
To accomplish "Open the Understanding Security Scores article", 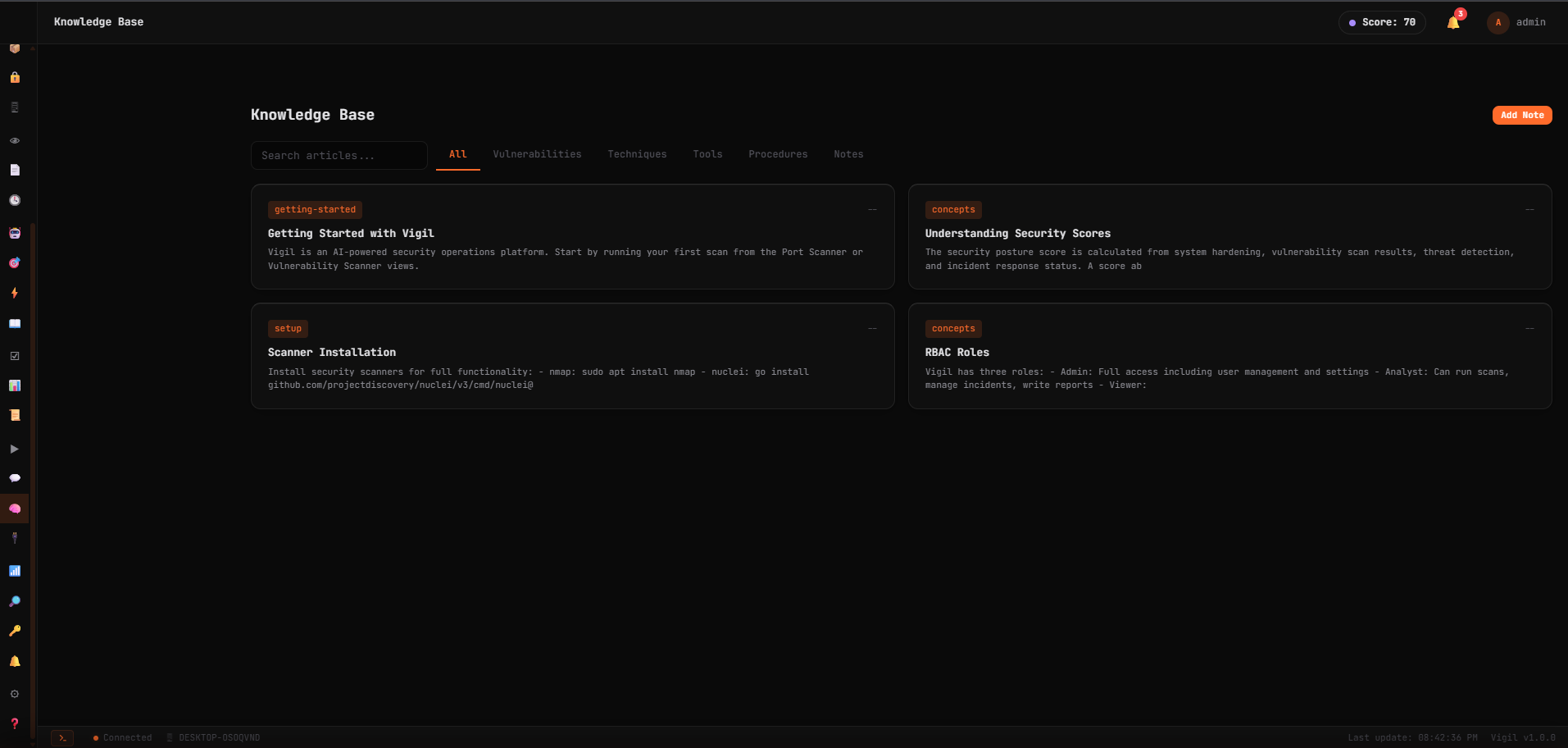I will coord(1229,238).
